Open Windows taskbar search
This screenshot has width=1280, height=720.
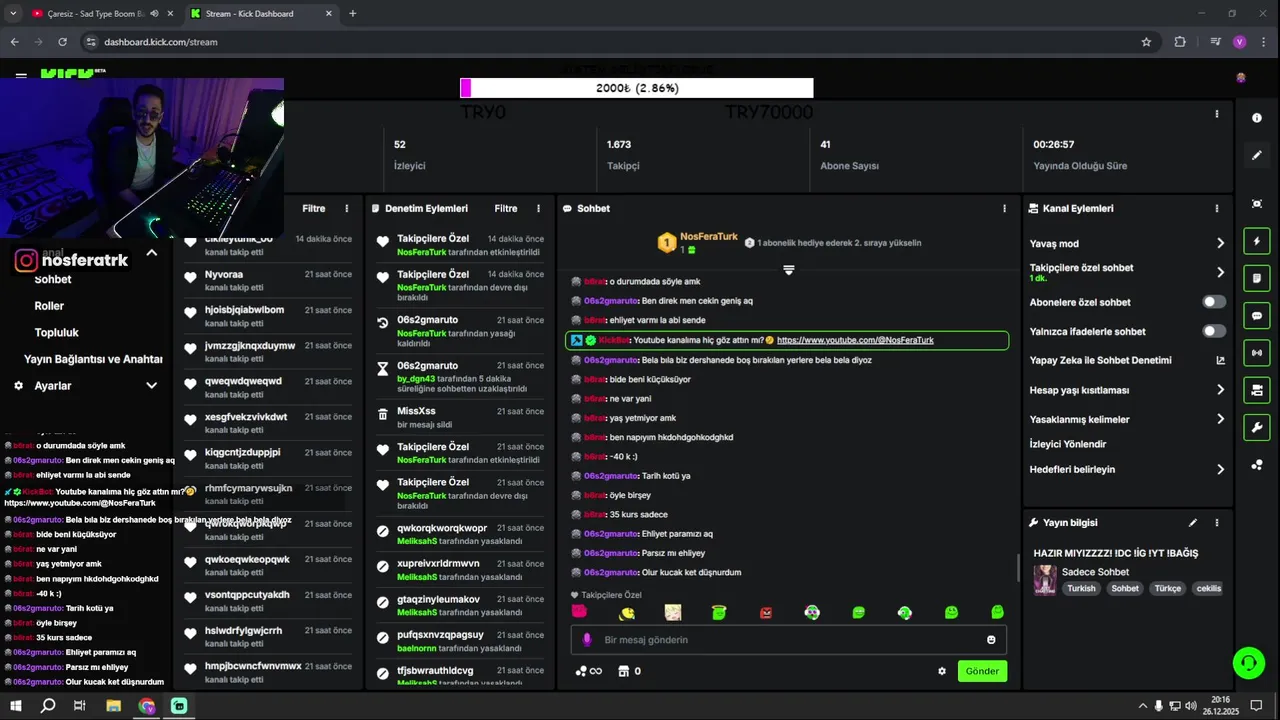pyautogui.click(x=48, y=706)
